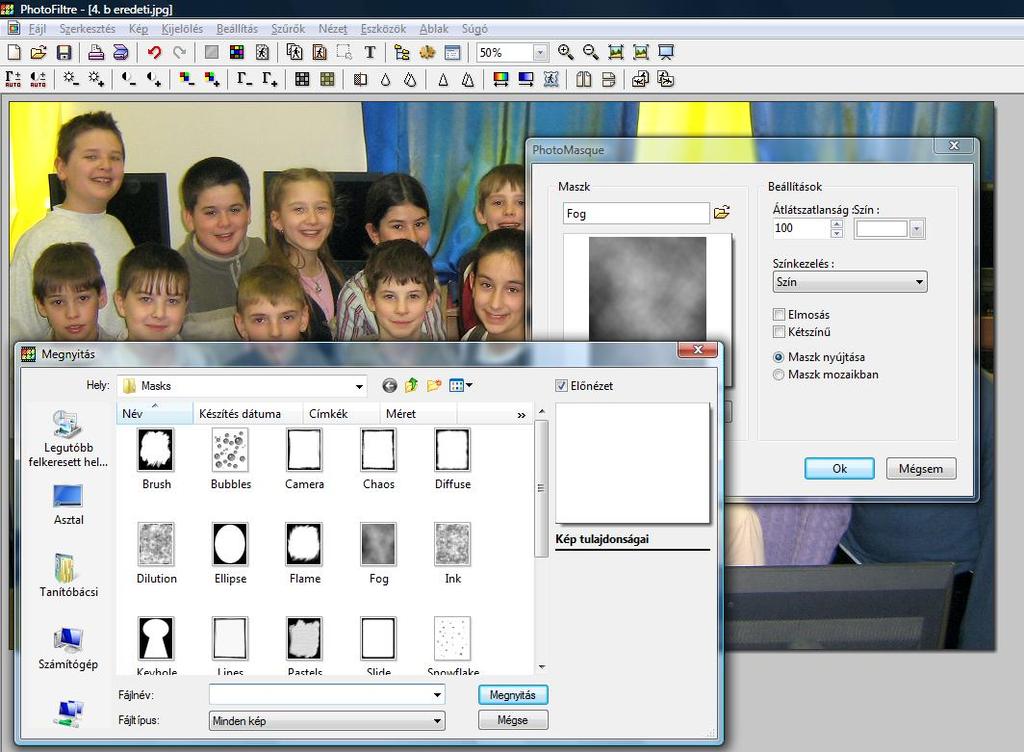The width and height of the screenshot is (1024, 752).
Task: Increase Átlátszatlanság value with up spinner
Action: pos(837,224)
